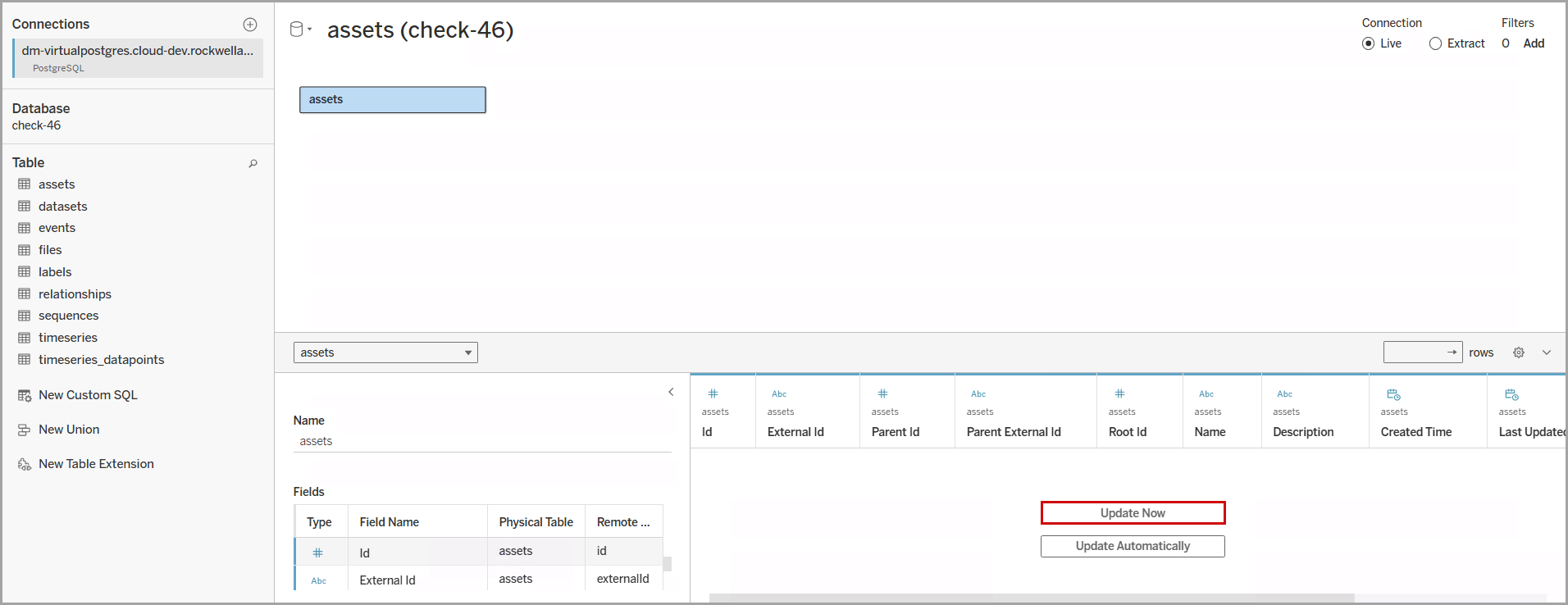1568x605 pixels.
Task: Click the rows count input field
Action: (x=1415, y=353)
